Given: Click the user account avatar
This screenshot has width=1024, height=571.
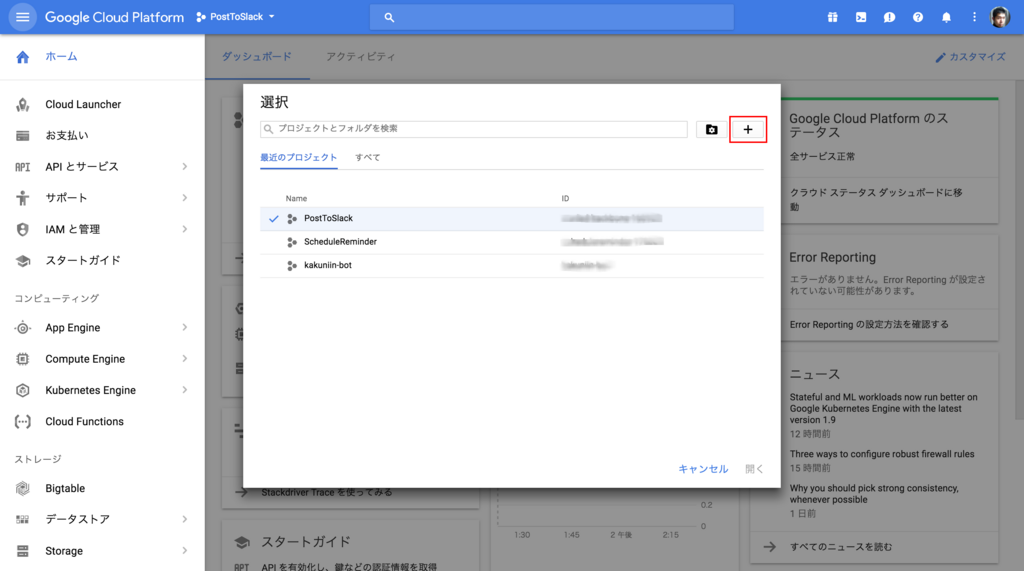Looking at the screenshot, I should [1000, 17].
